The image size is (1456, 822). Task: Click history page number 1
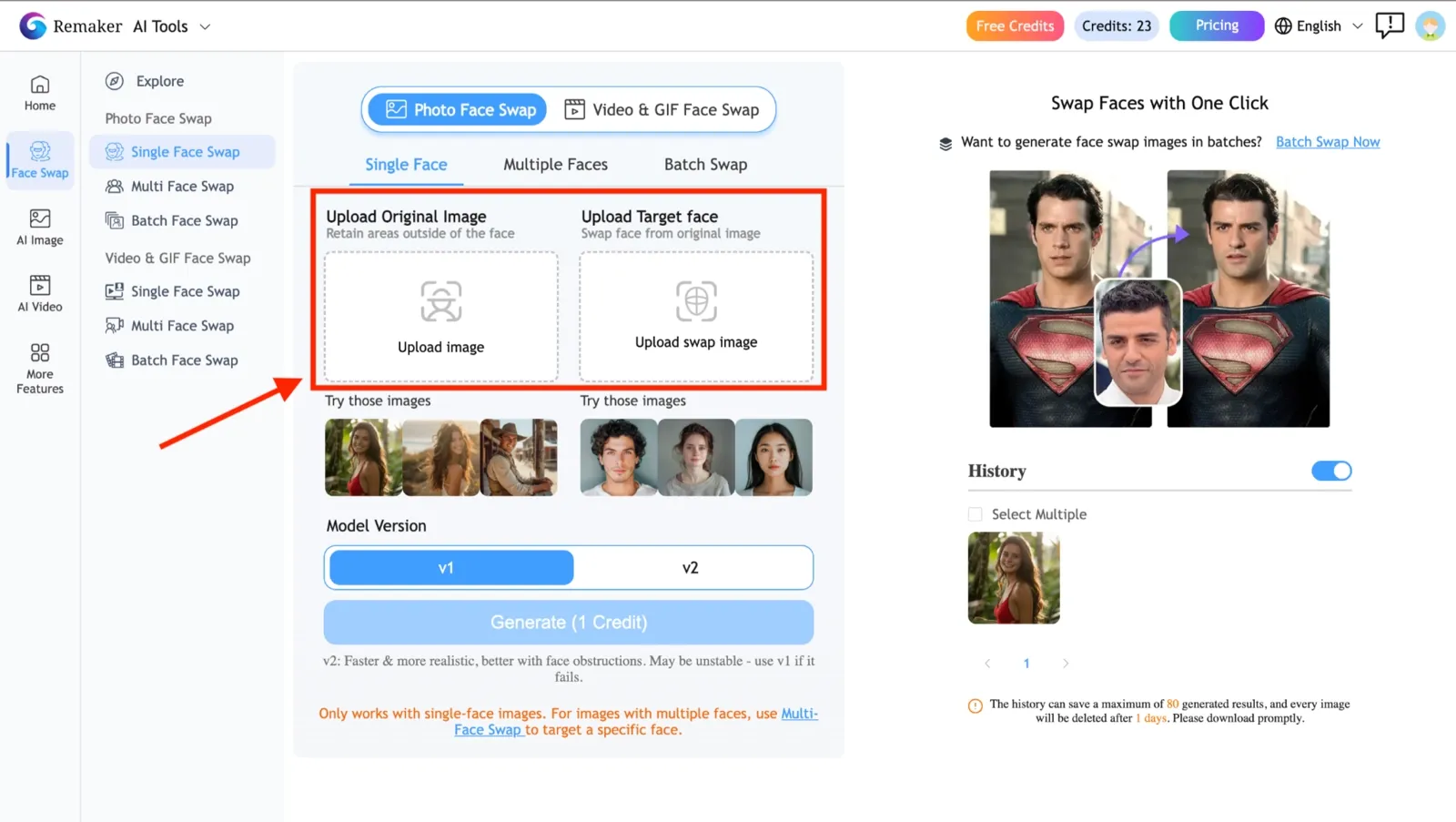[x=1026, y=664]
